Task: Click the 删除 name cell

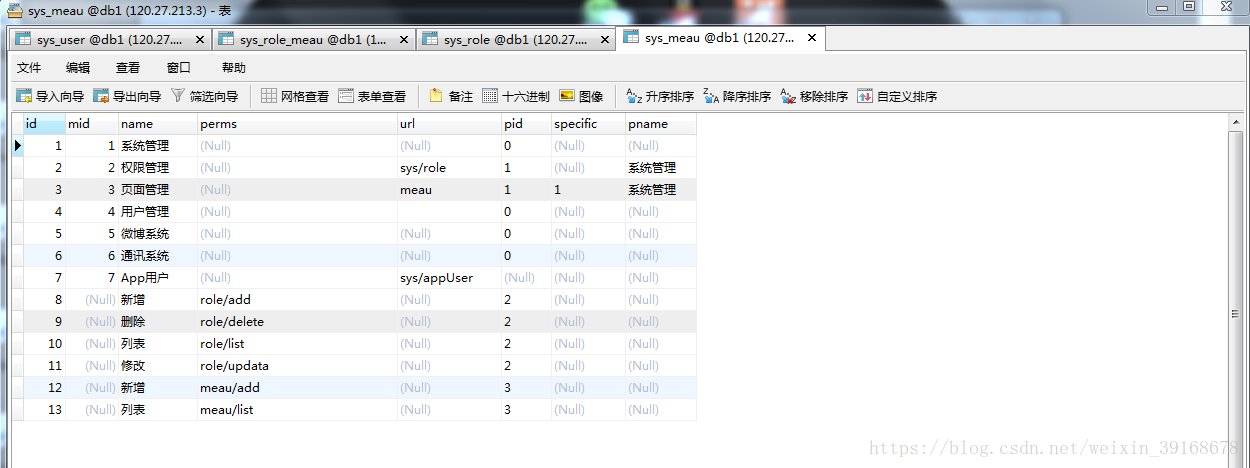Action: coord(158,322)
